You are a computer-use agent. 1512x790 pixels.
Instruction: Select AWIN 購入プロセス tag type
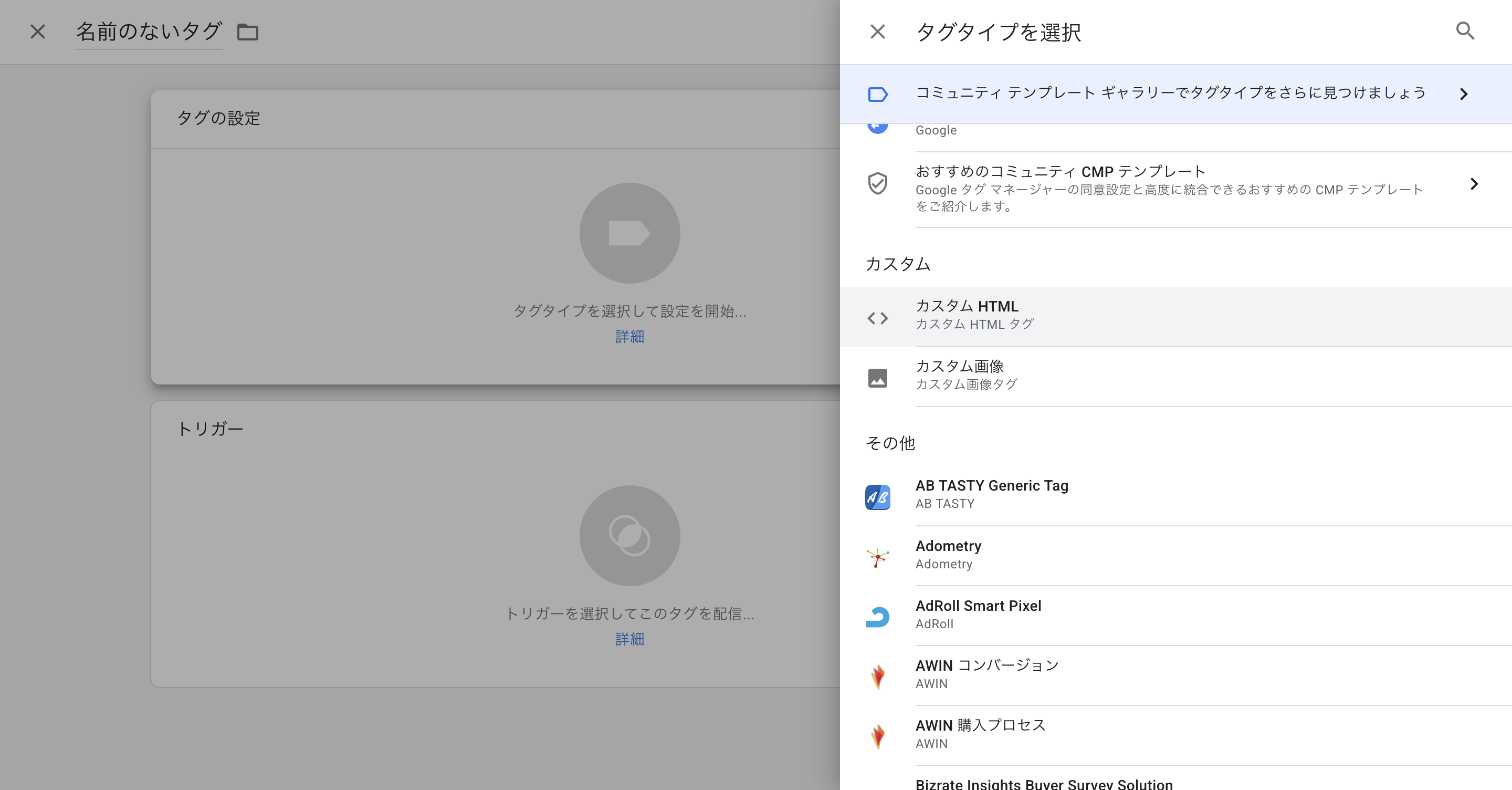1175,735
